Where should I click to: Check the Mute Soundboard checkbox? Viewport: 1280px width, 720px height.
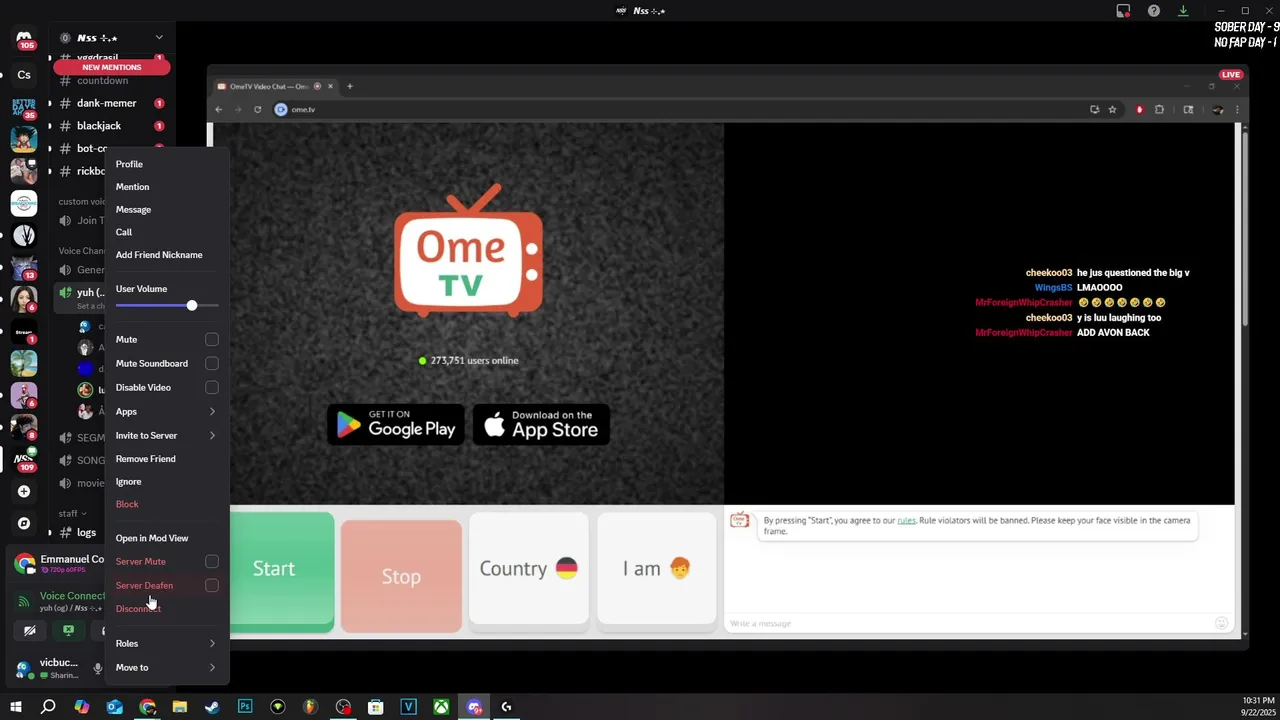212,364
